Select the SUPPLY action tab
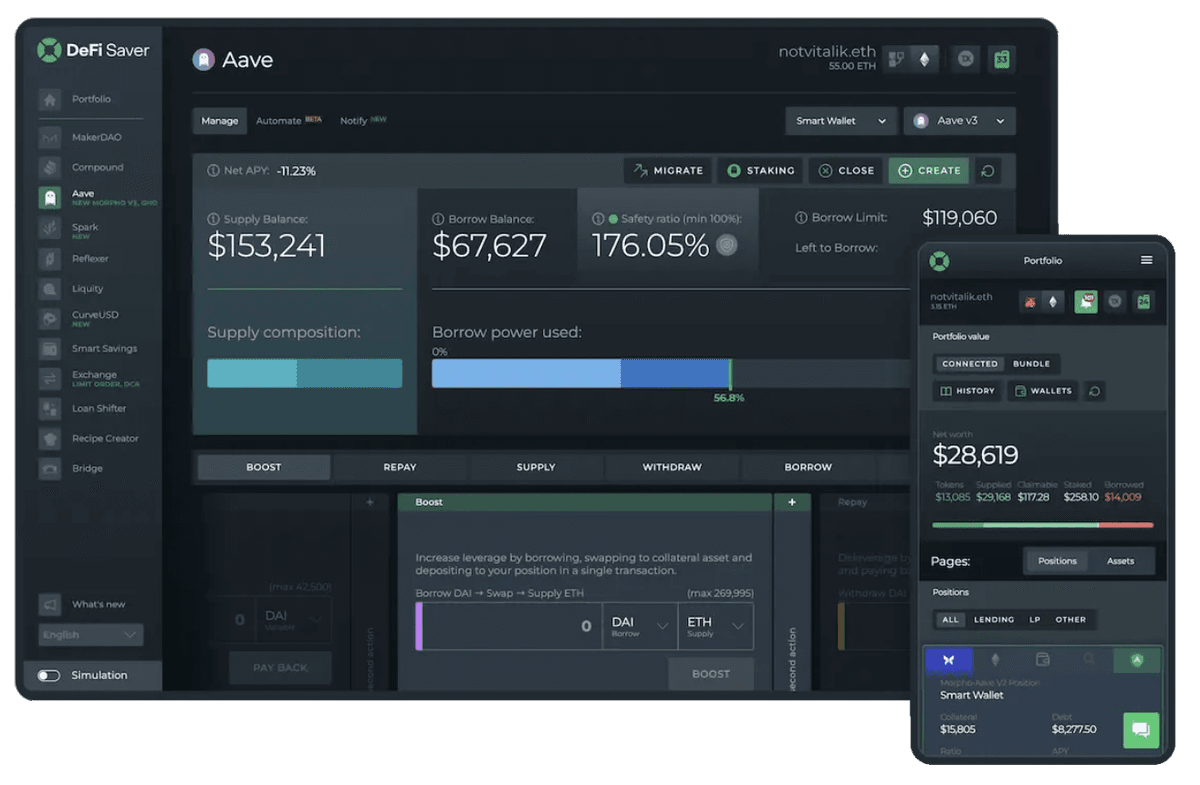The width and height of the screenshot is (1200, 785). 536,467
